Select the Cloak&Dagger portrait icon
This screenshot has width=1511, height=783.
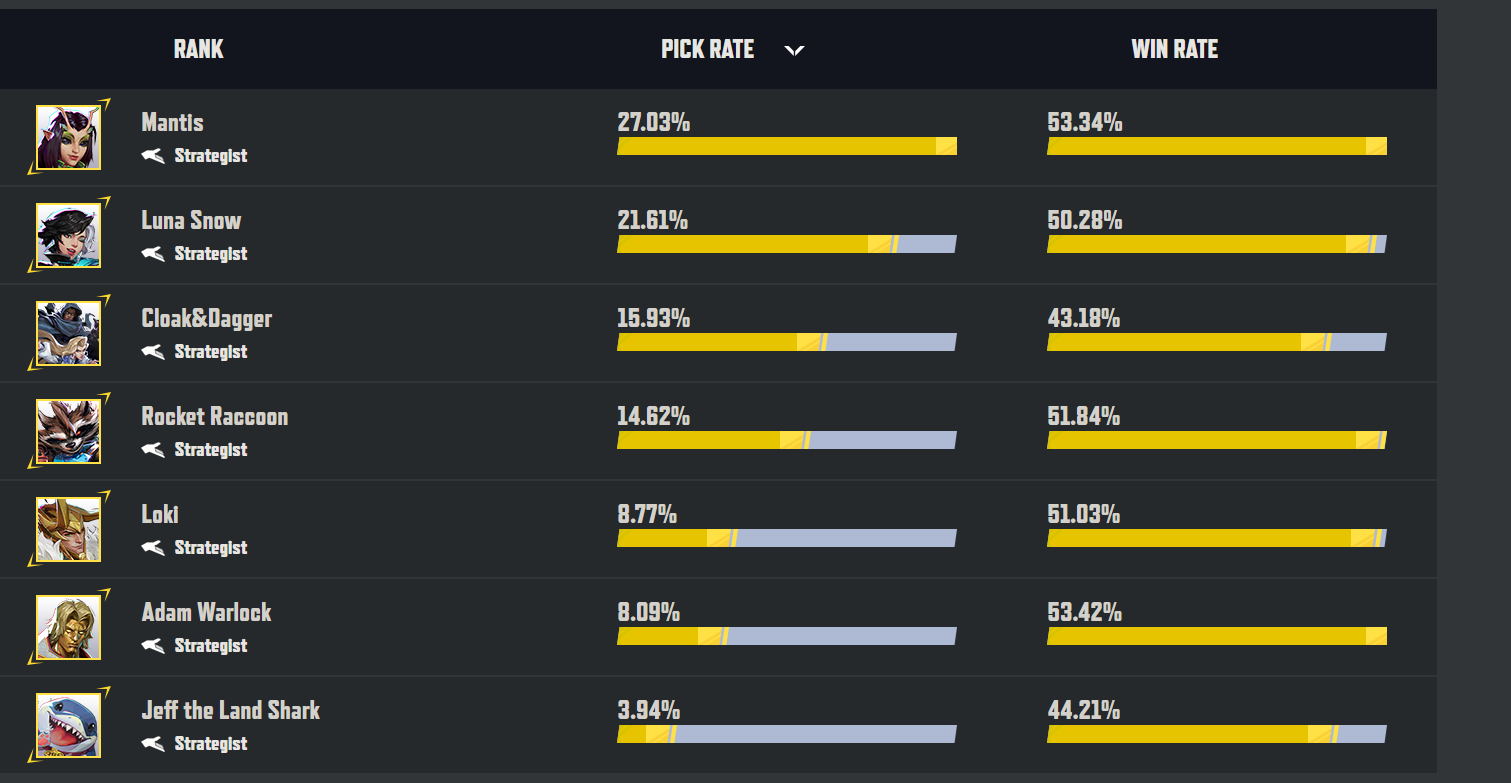(x=68, y=333)
